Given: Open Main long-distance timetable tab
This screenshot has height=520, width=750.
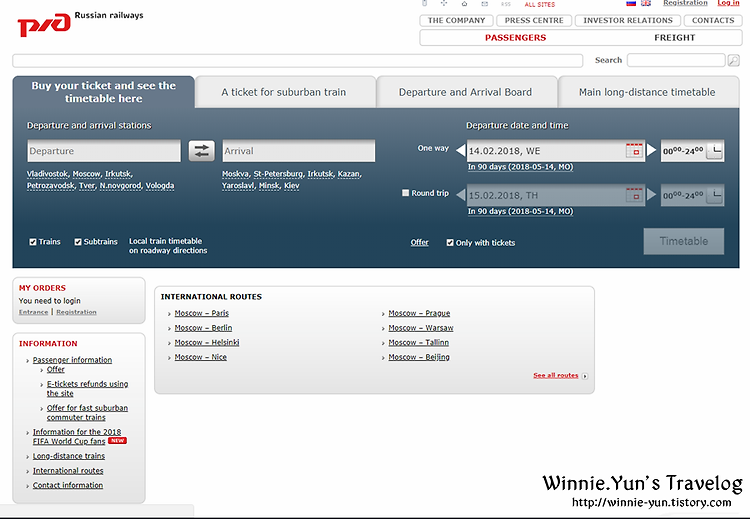Looking at the screenshot, I should (x=649, y=92).
